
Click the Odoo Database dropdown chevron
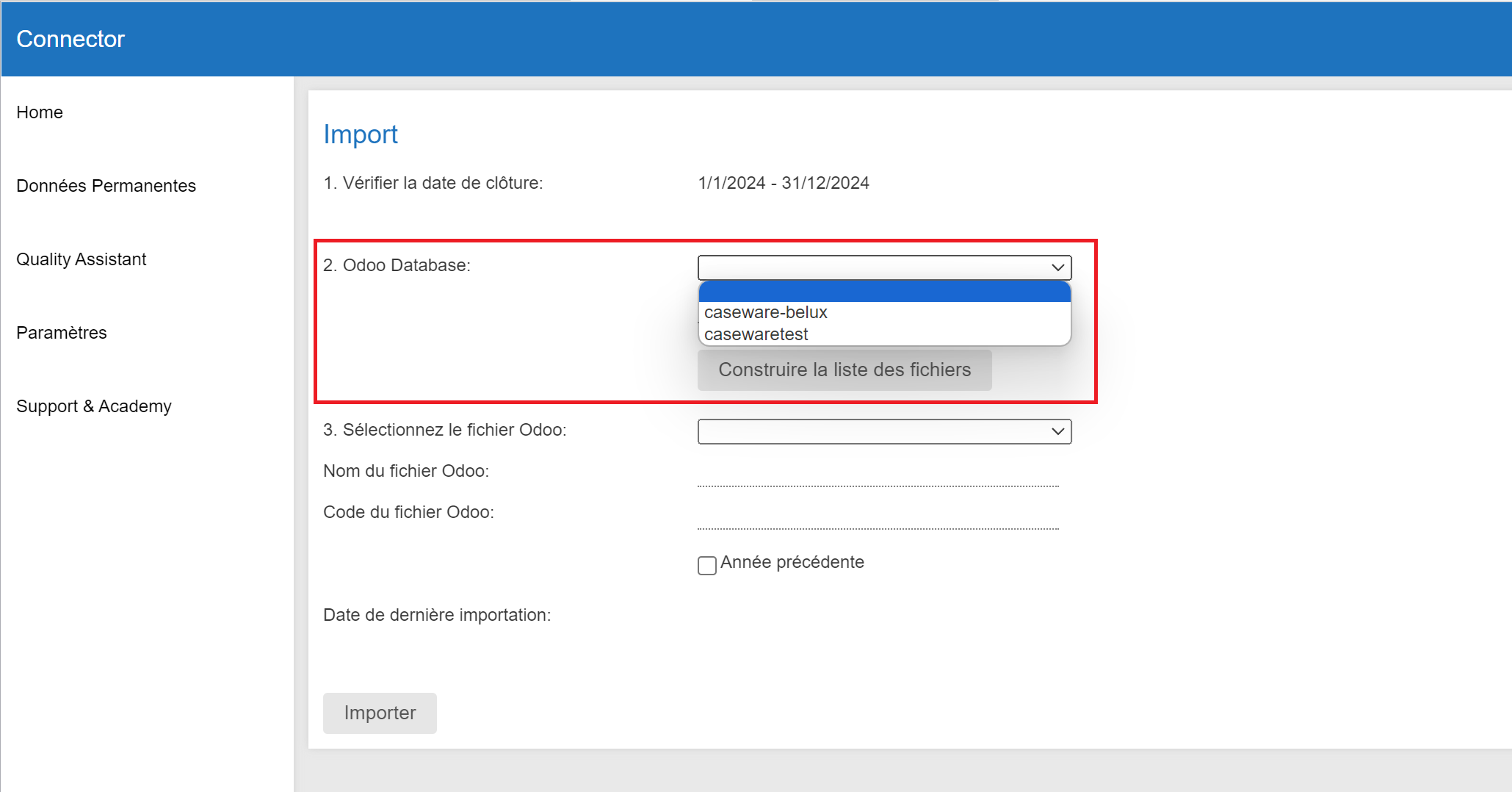[x=1057, y=267]
